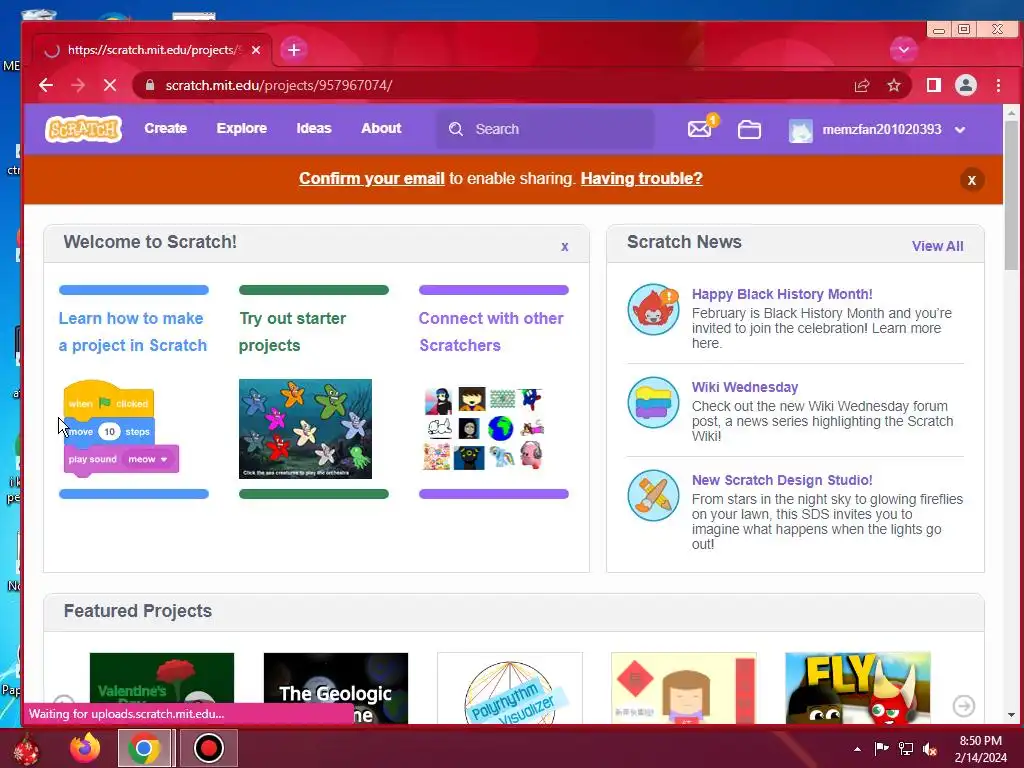The image size is (1024, 768).
Task: Click the page vertical scrollbar thumb
Action: pos(1011,195)
